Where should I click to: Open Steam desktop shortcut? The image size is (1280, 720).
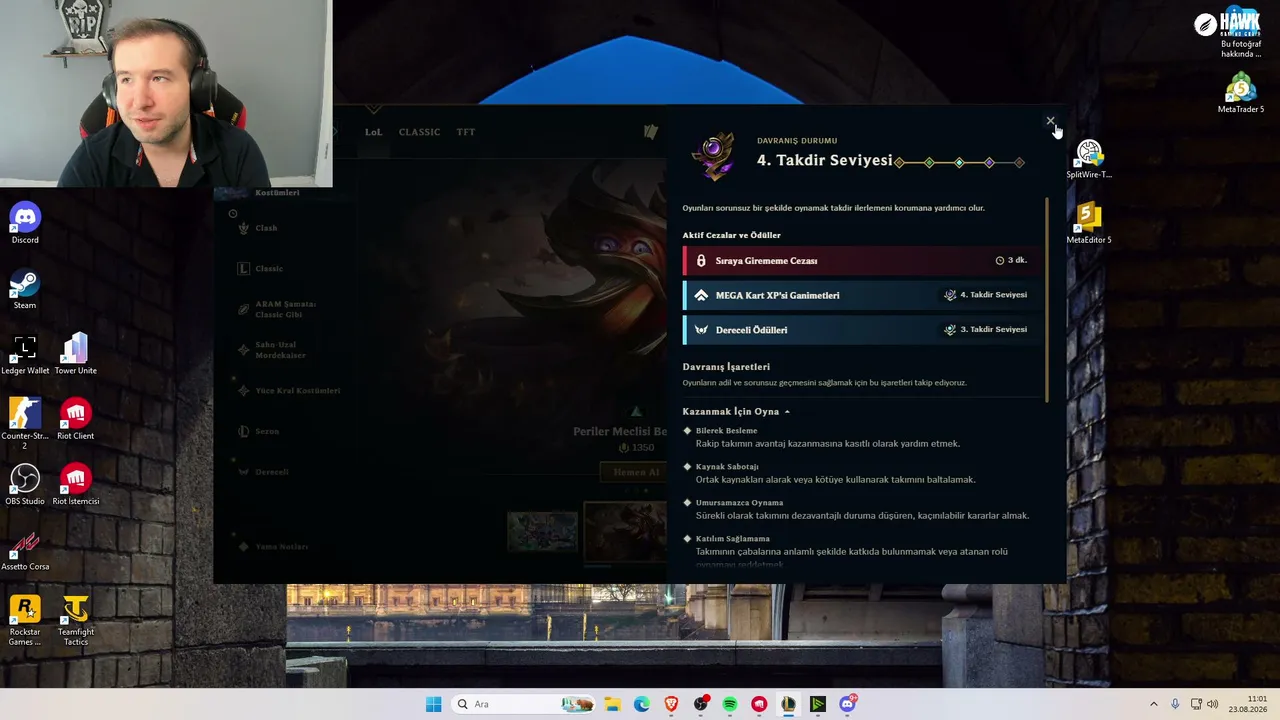click(x=25, y=289)
